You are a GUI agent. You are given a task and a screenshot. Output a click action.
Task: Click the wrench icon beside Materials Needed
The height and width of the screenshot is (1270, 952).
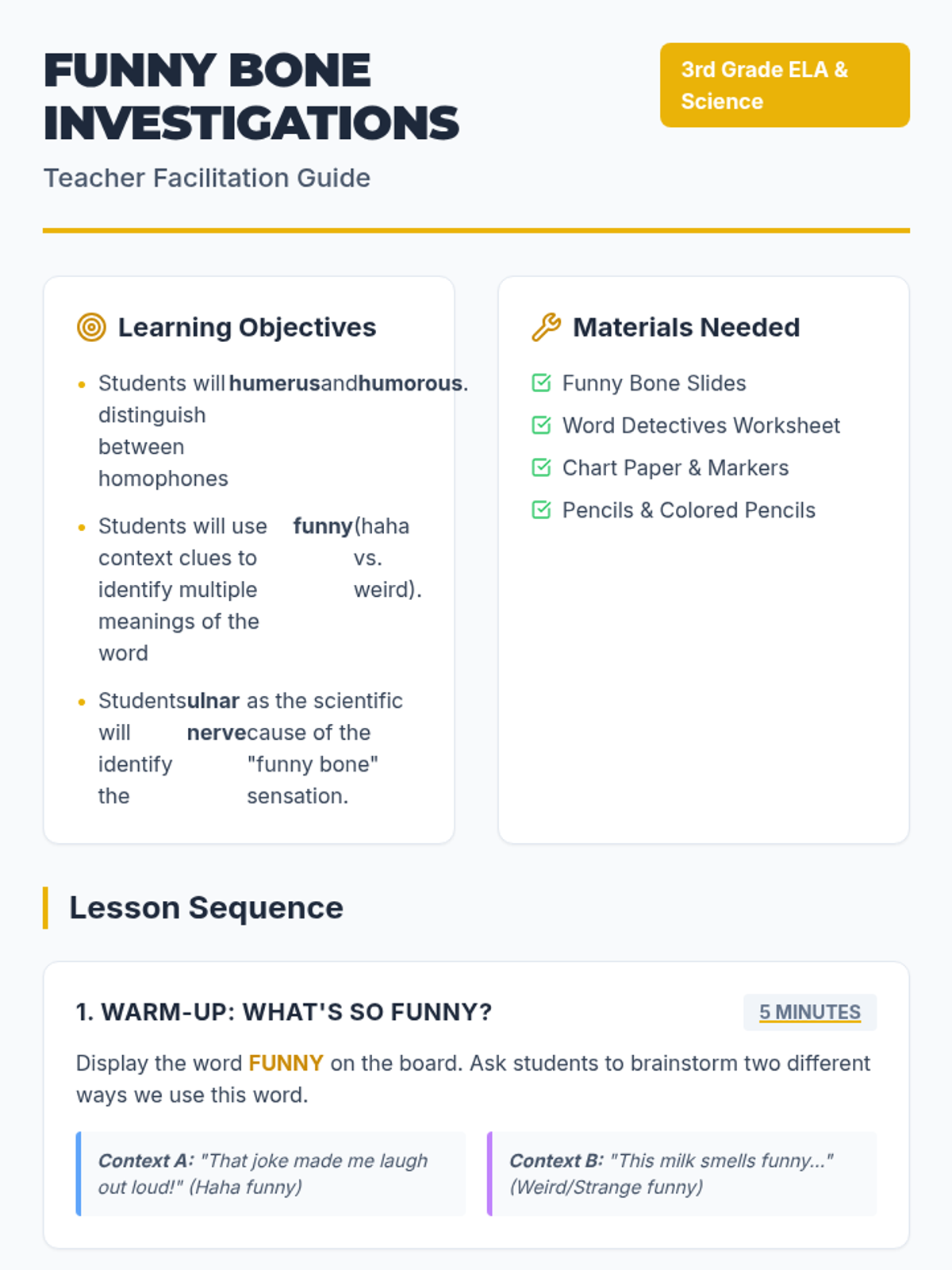[x=546, y=327]
